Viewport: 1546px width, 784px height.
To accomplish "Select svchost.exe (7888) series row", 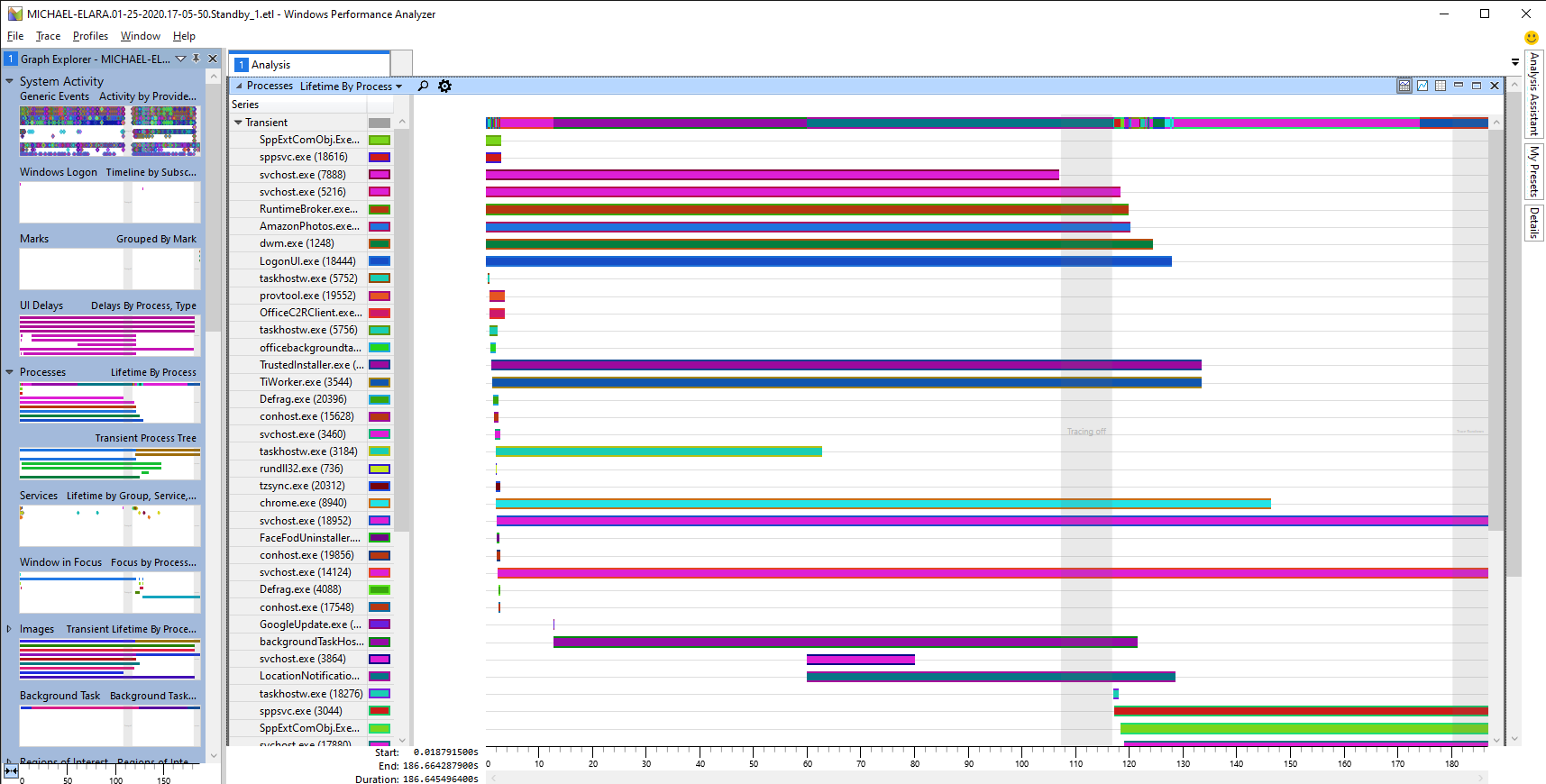I will click(311, 175).
